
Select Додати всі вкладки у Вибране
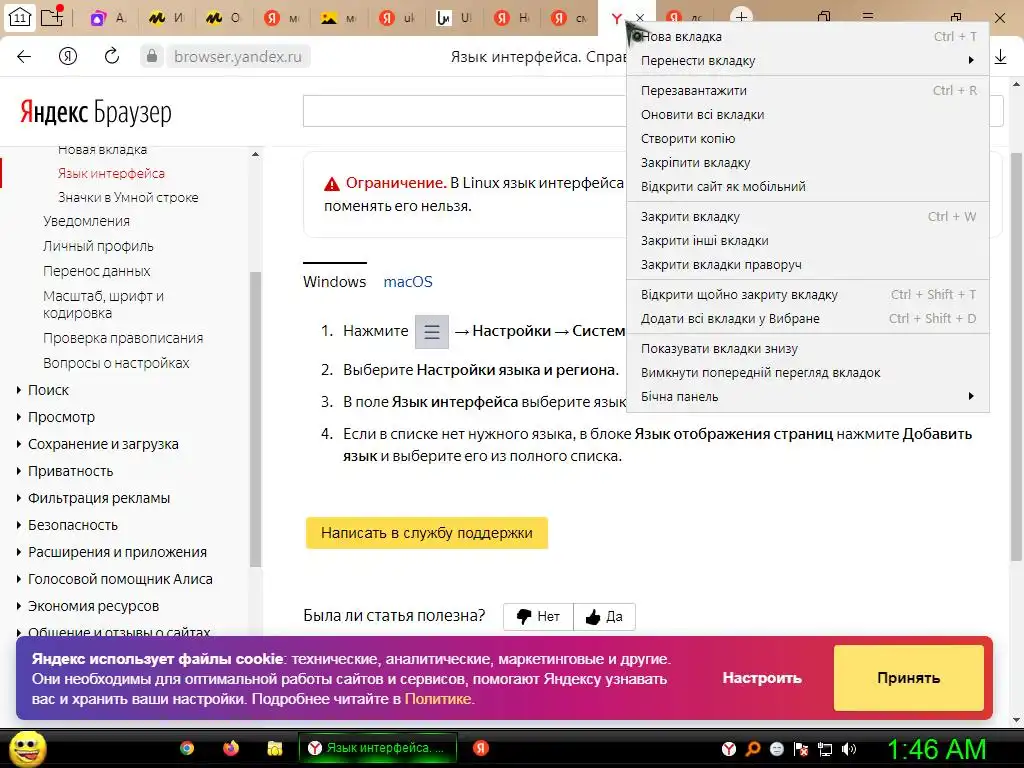pos(808,319)
